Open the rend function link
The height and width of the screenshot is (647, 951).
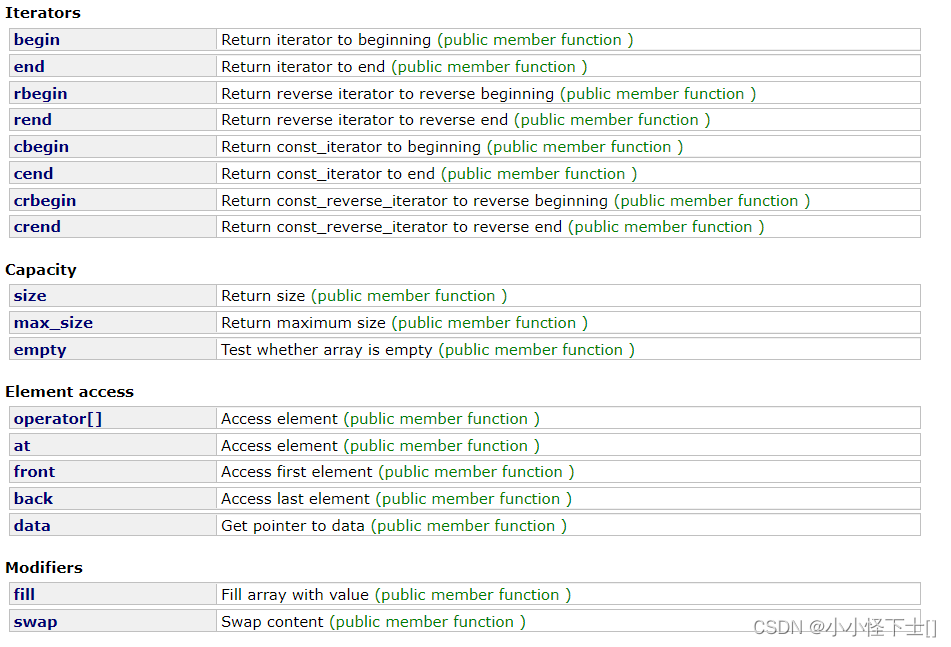pyautogui.click(x=33, y=120)
